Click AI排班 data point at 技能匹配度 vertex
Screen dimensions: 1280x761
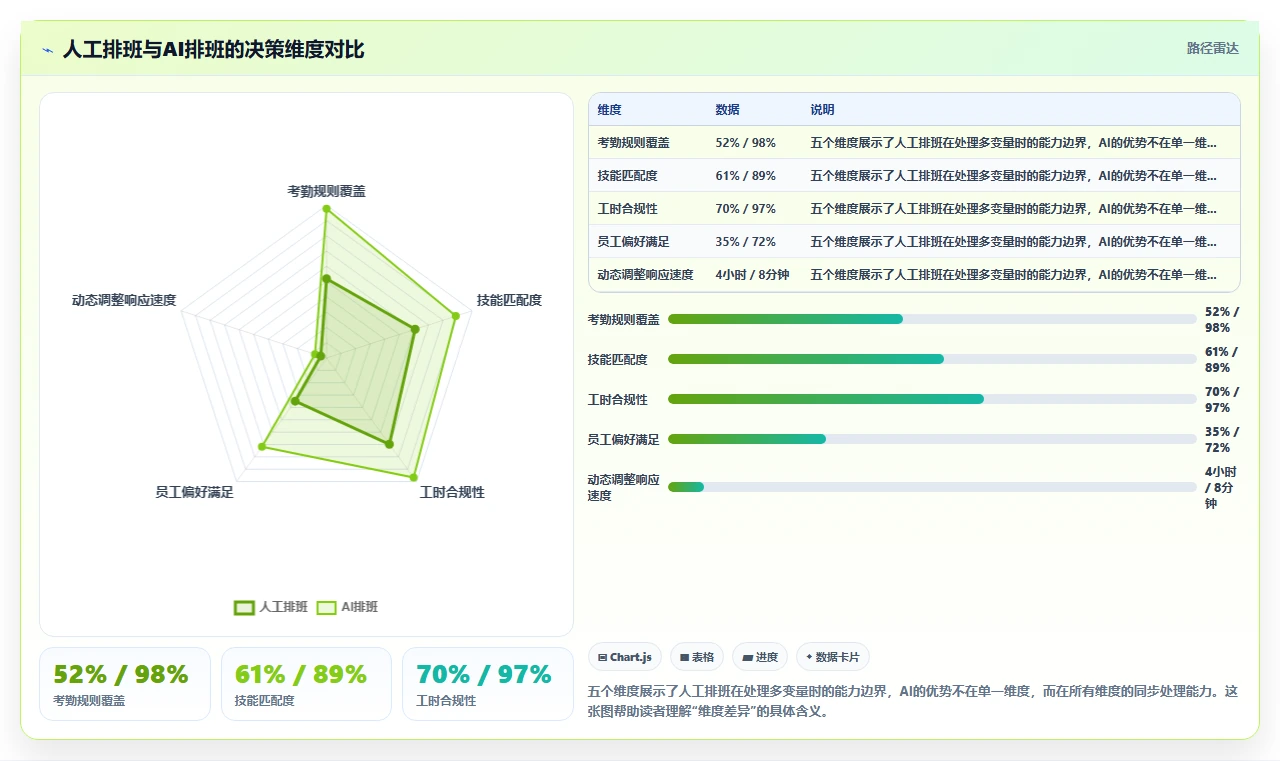[456, 315]
